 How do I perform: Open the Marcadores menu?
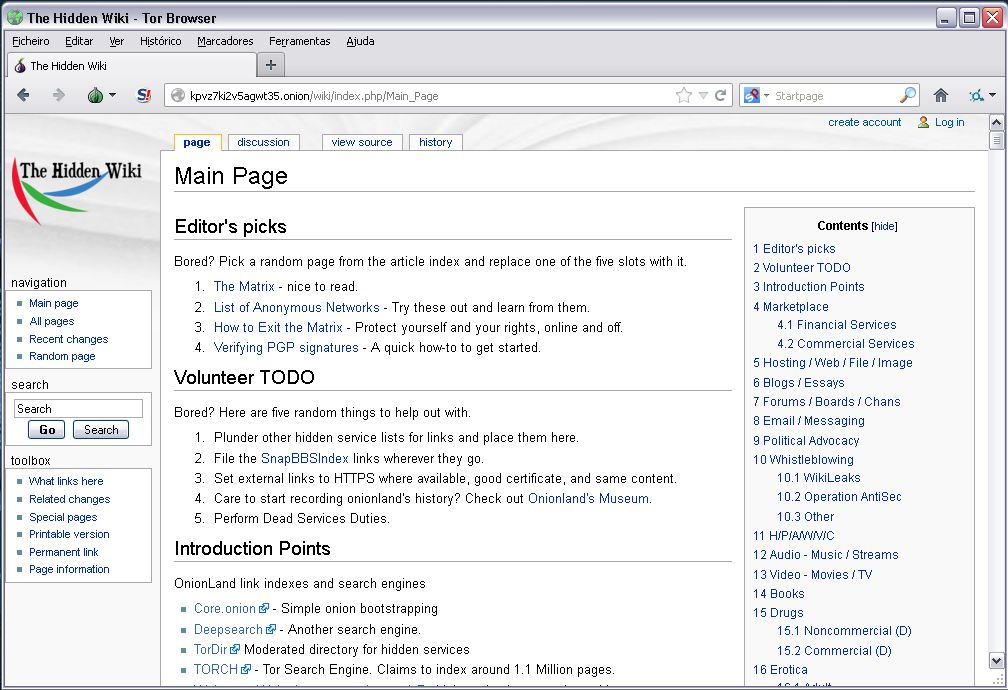coord(225,41)
